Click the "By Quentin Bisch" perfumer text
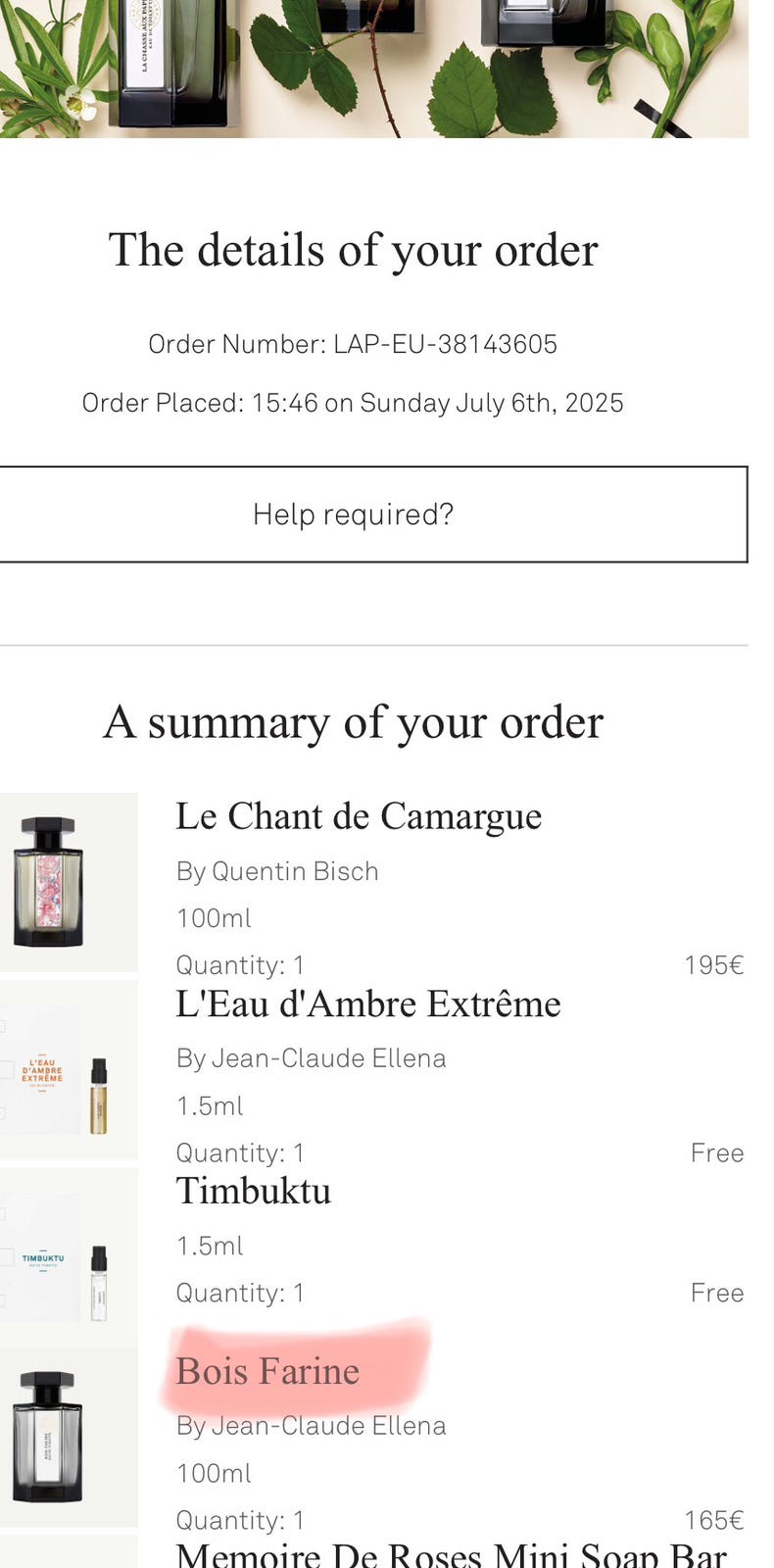774x1568 pixels. pyautogui.click(x=277, y=871)
